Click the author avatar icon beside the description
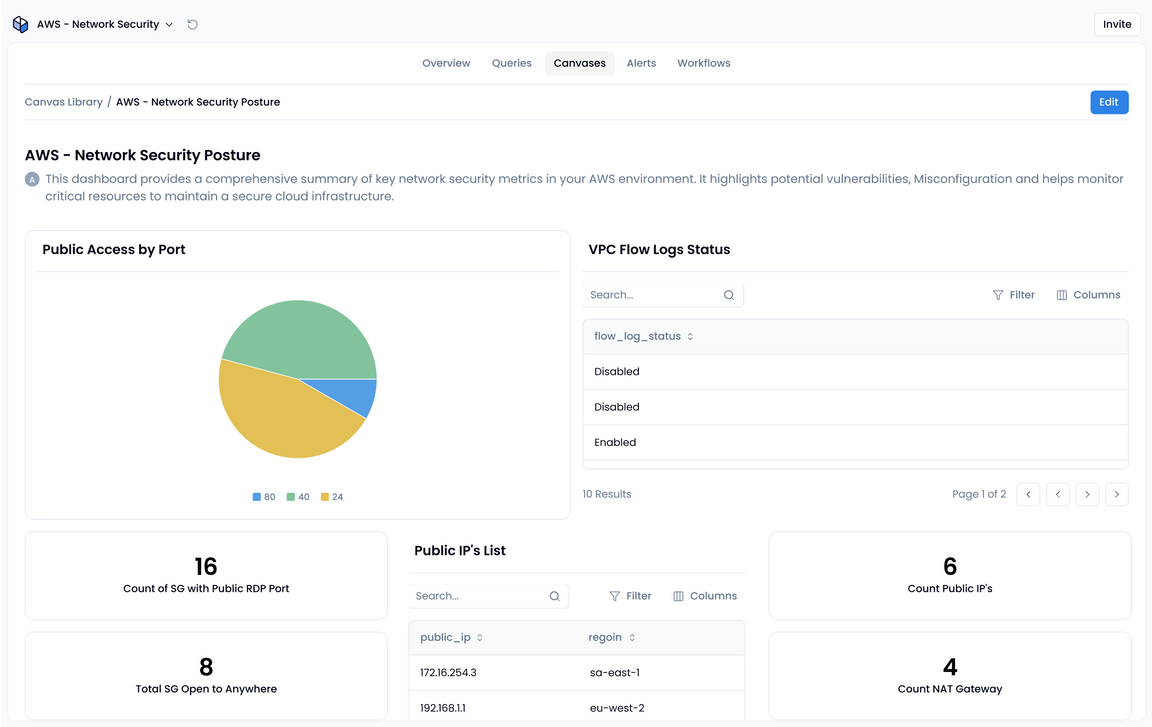The width and height of the screenshot is (1152, 727). pos(32,179)
